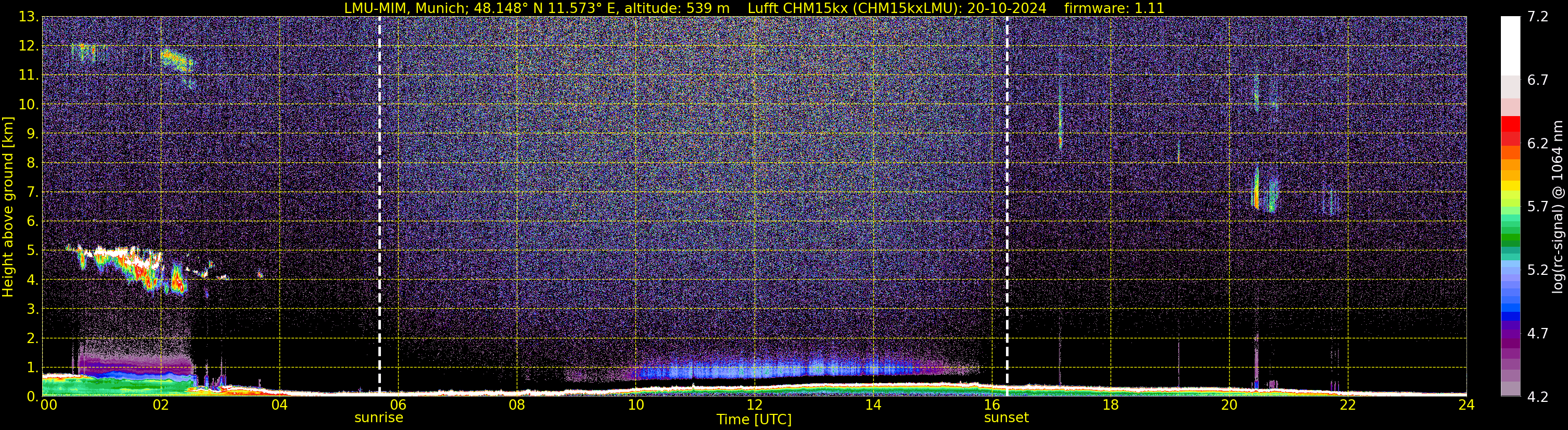Click the height axis tick '12.'

pyautogui.click(x=28, y=46)
